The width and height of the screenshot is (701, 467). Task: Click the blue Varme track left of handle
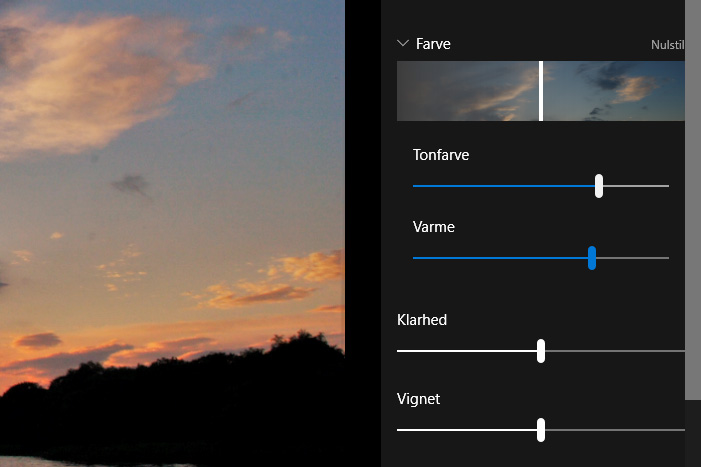pyautogui.click(x=500, y=258)
